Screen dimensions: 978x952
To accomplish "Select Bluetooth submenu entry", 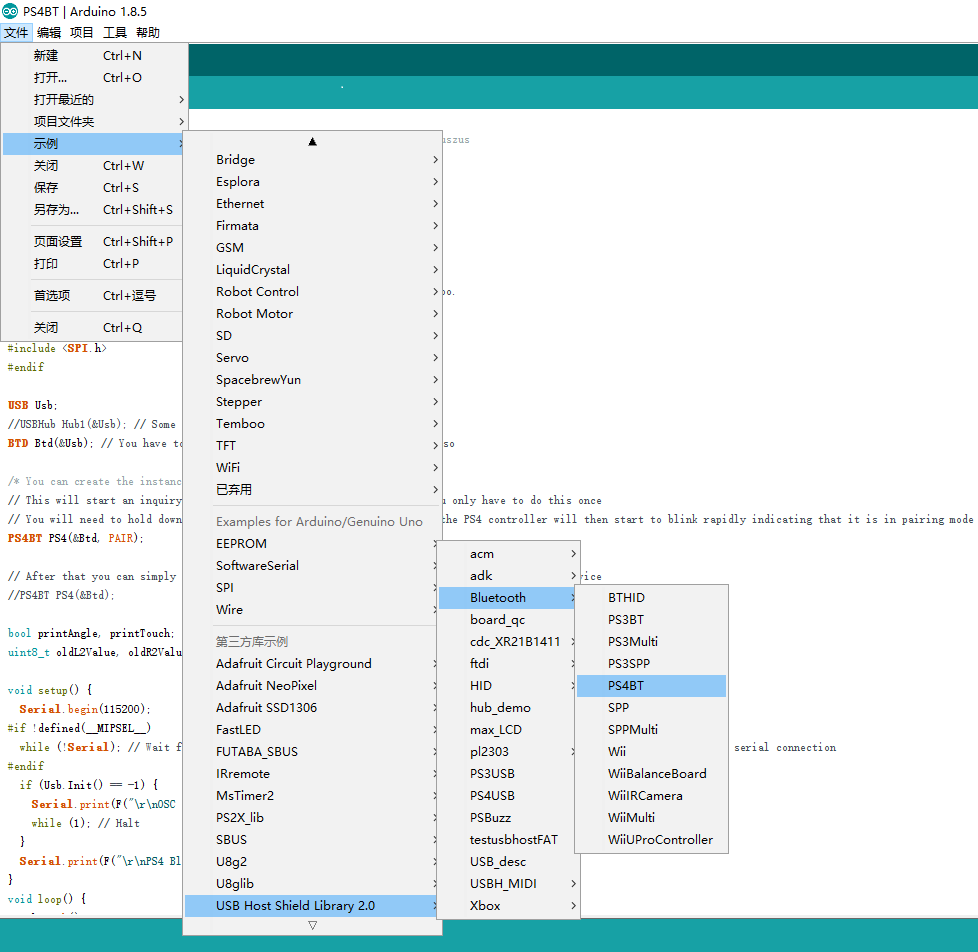I will (508, 598).
